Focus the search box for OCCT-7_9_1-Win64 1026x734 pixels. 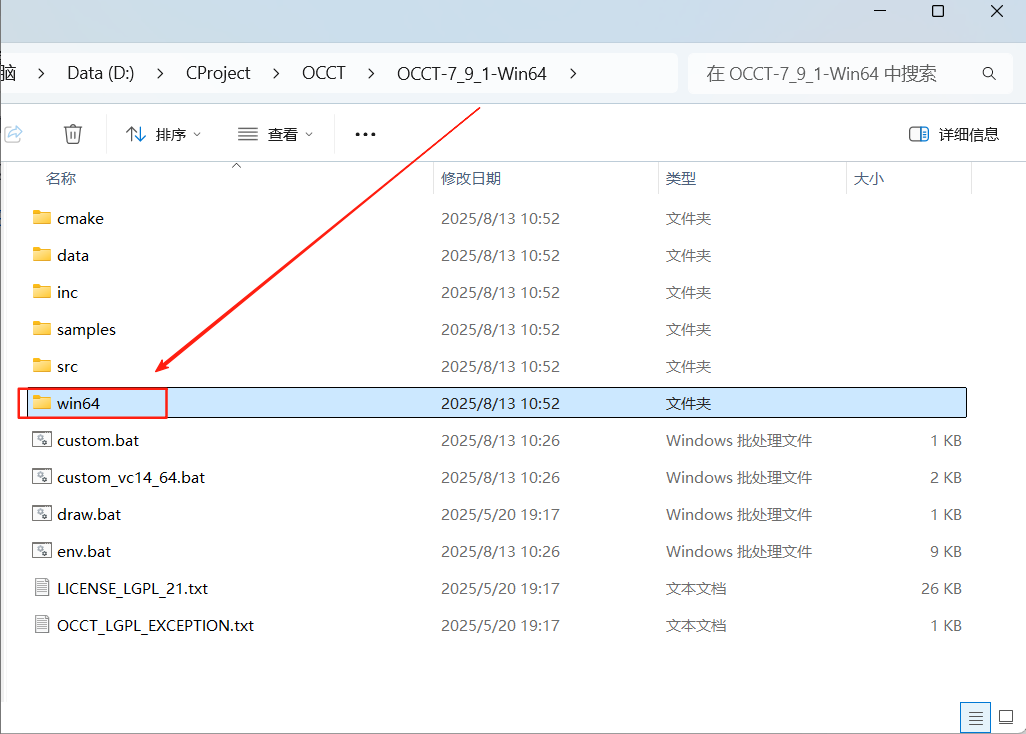(849, 74)
